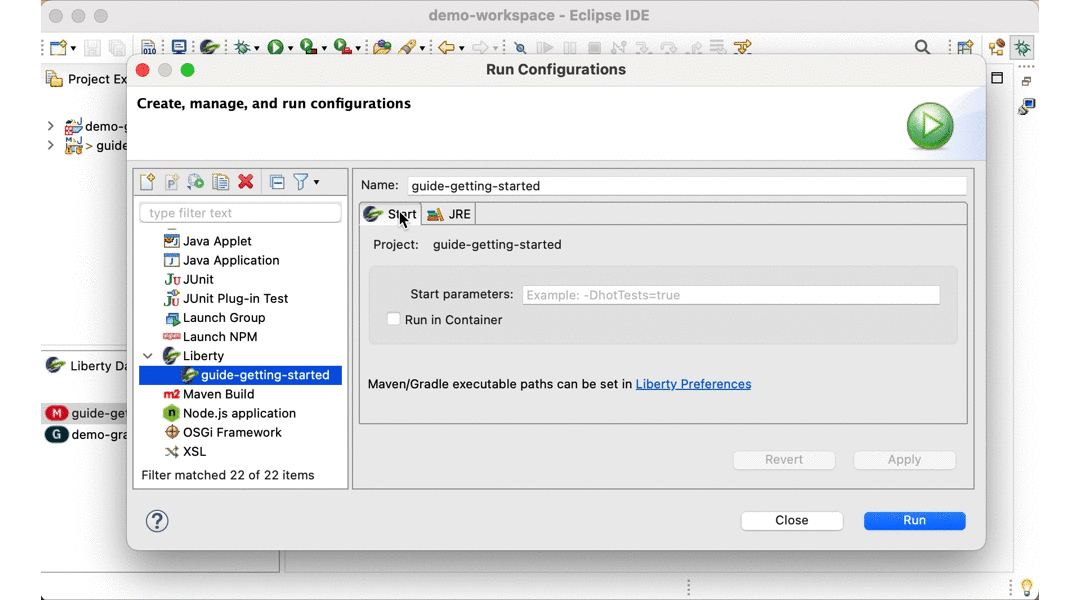
Task: Open the Coverage dropdown arrow
Action: tap(324, 48)
